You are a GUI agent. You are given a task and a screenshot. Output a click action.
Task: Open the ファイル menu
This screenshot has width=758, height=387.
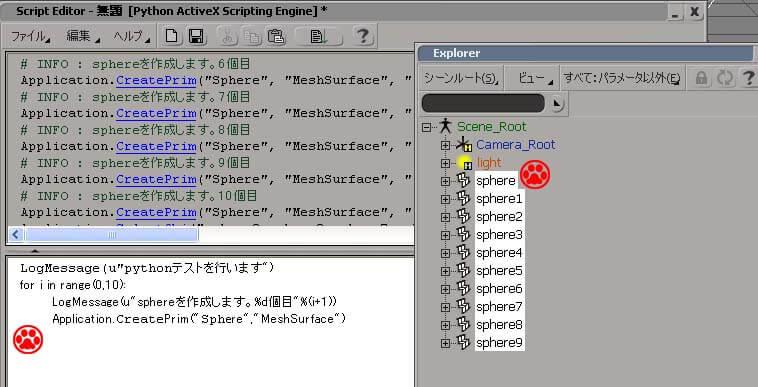point(30,36)
